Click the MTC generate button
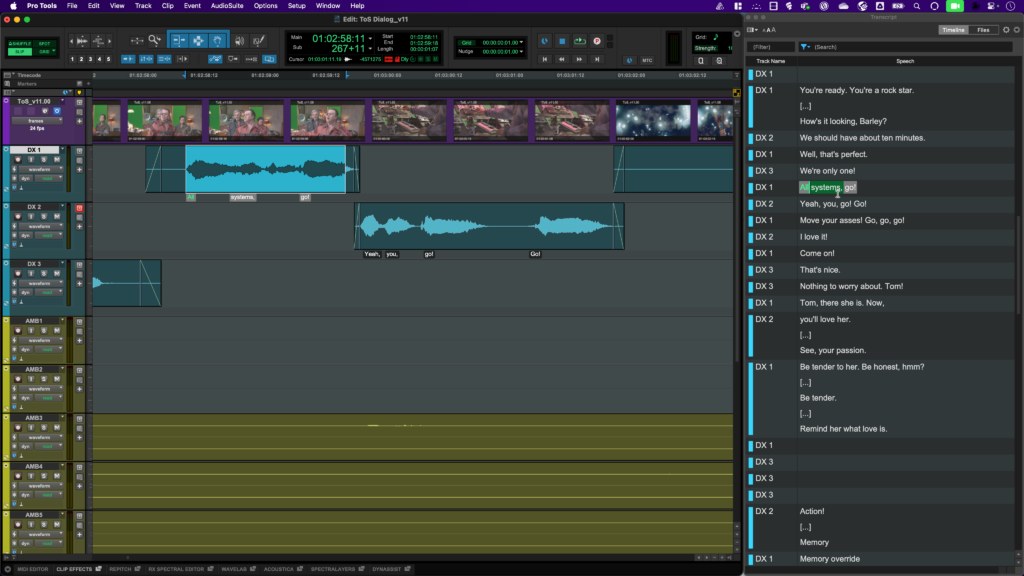1024x576 pixels. coord(647,60)
